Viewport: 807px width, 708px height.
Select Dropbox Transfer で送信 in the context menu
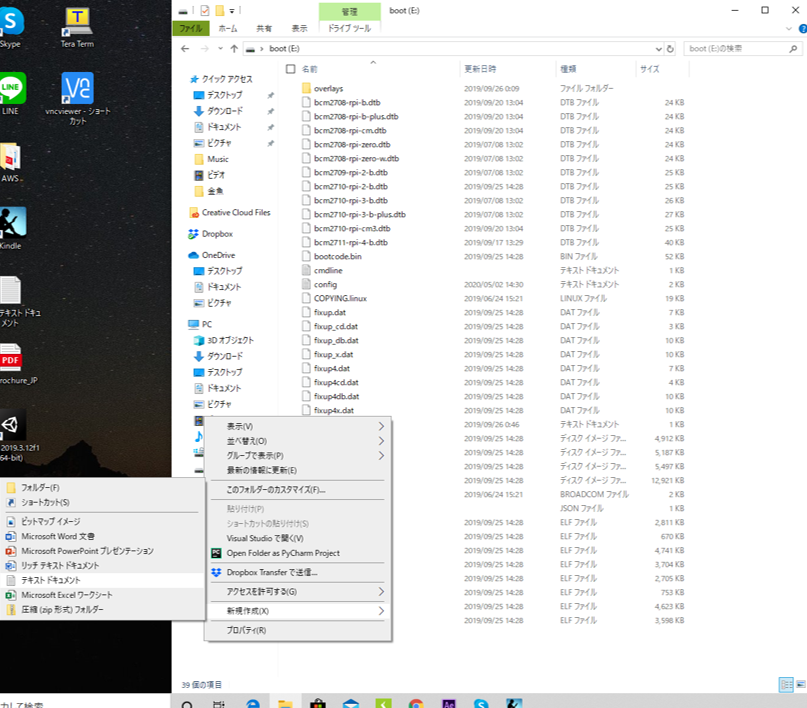tap(290, 572)
